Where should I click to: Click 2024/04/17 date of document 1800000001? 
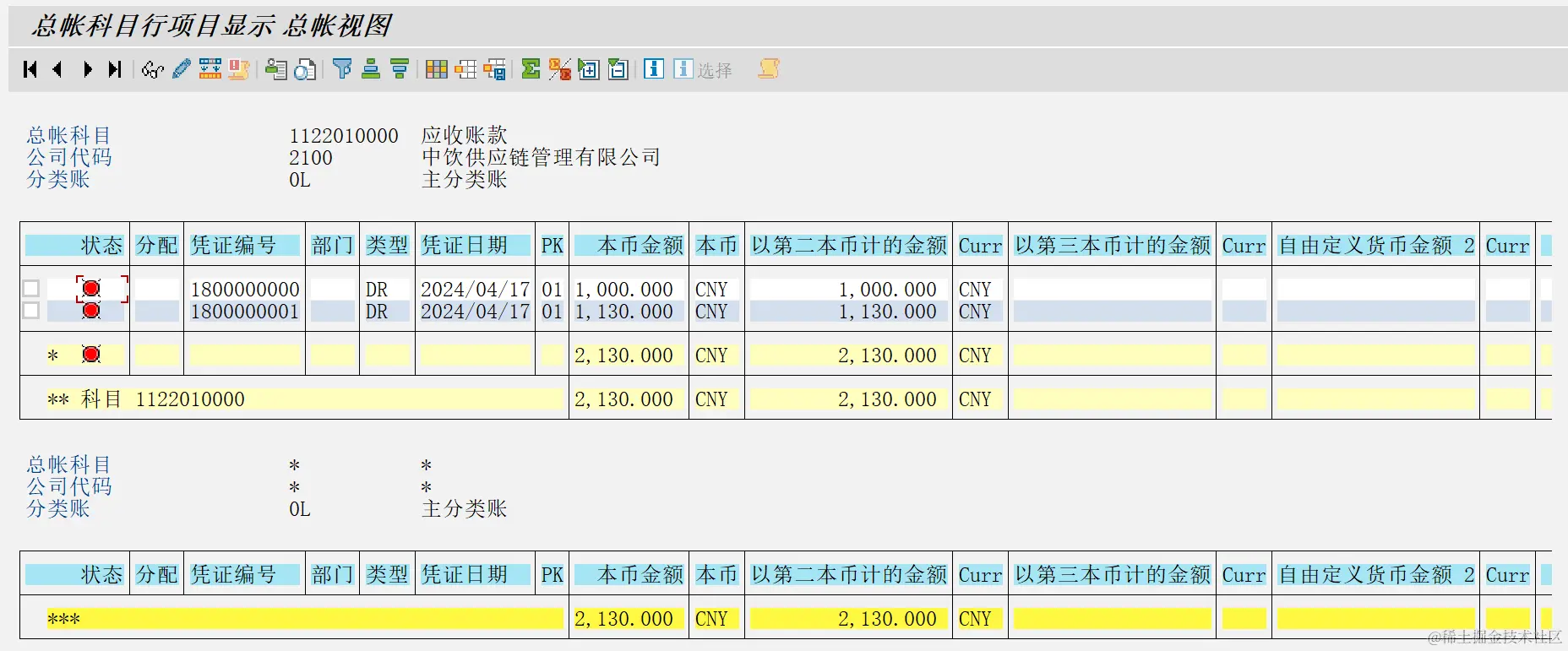coord(476,311)
